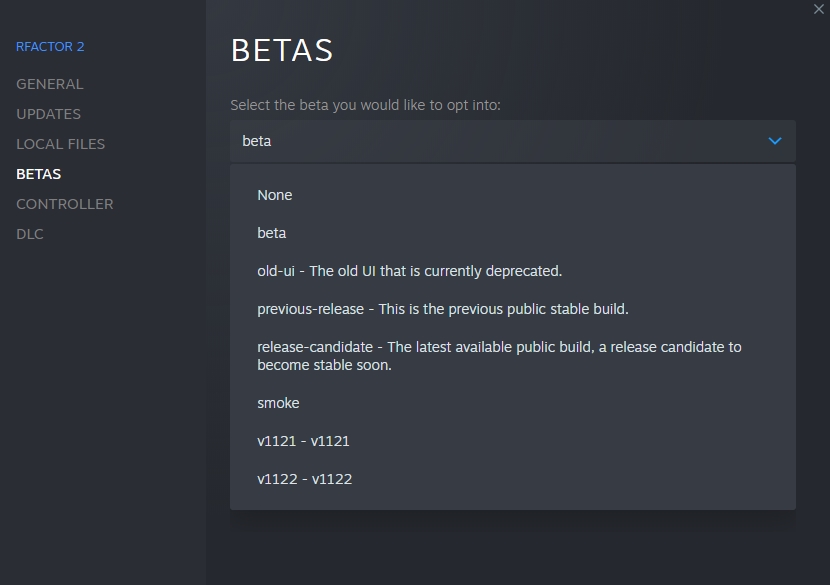Image resolution: width=830 pixels, height=585 pixels.
Task: Pick previous-release stable build option
Action: click(x=442, y=309)
